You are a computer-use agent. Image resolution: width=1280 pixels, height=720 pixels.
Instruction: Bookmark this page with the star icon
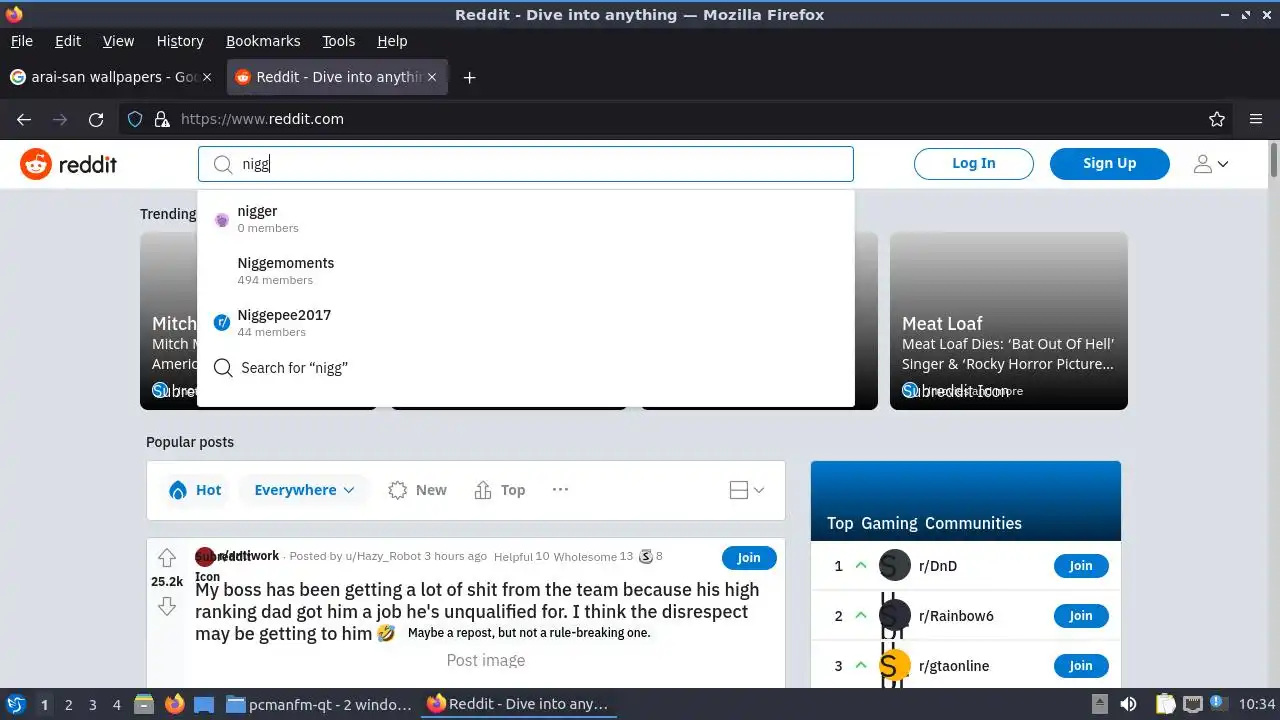tap(1217, 119)
